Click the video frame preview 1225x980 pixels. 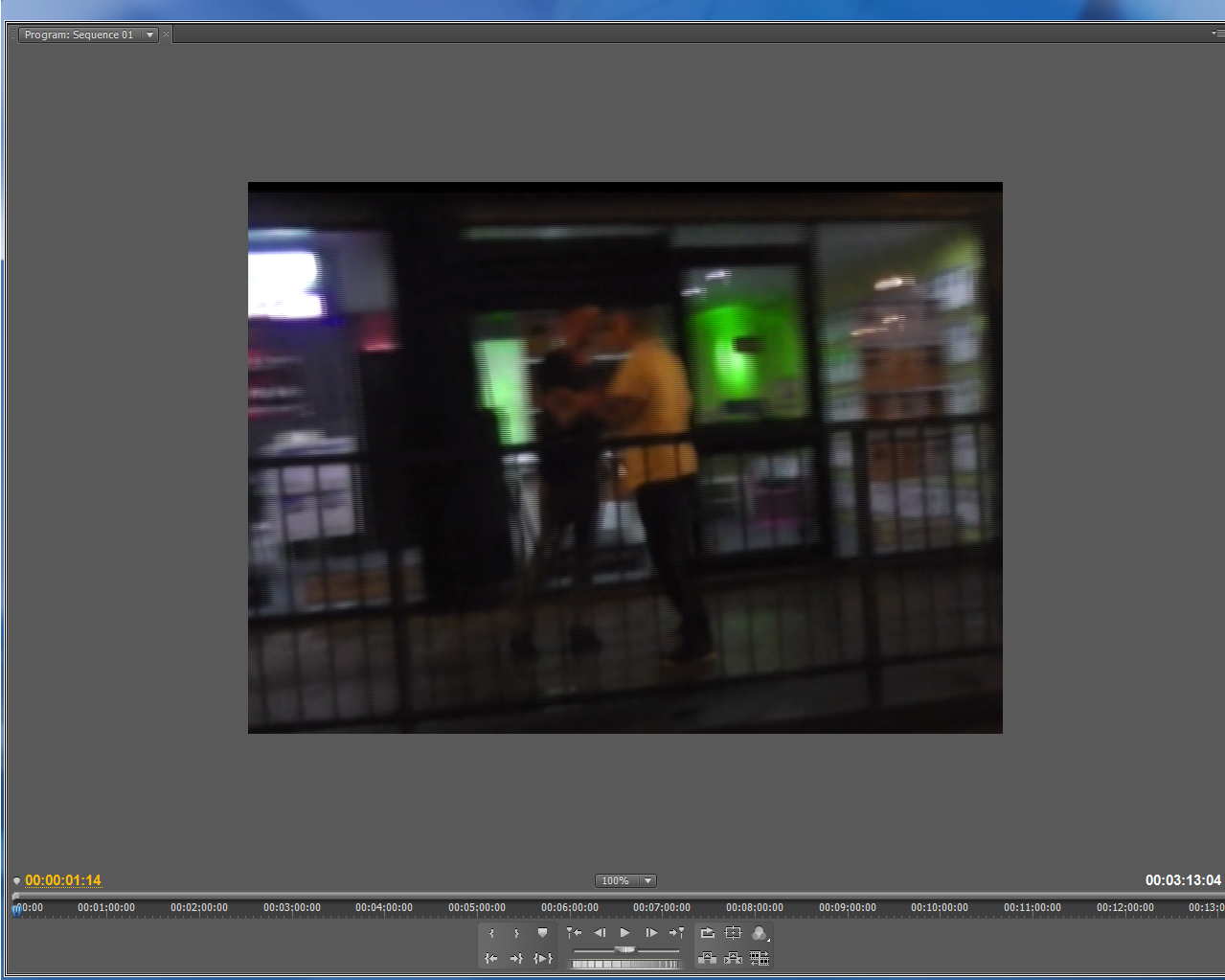click(625, 458)
